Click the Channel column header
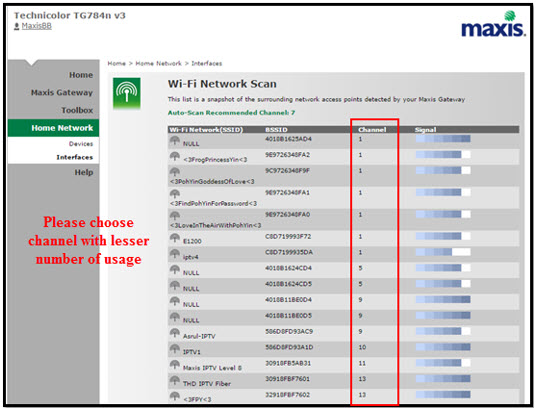The image size is (536, 410). [372, 130]
